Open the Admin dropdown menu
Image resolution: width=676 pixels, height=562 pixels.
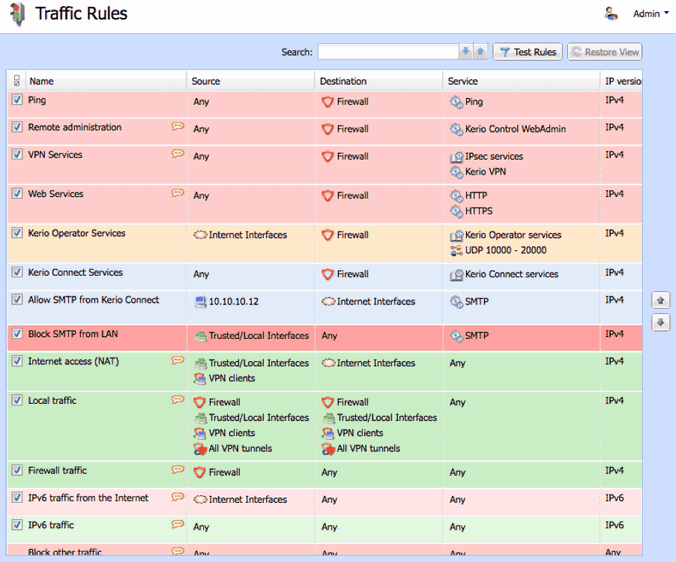point(651,14)
